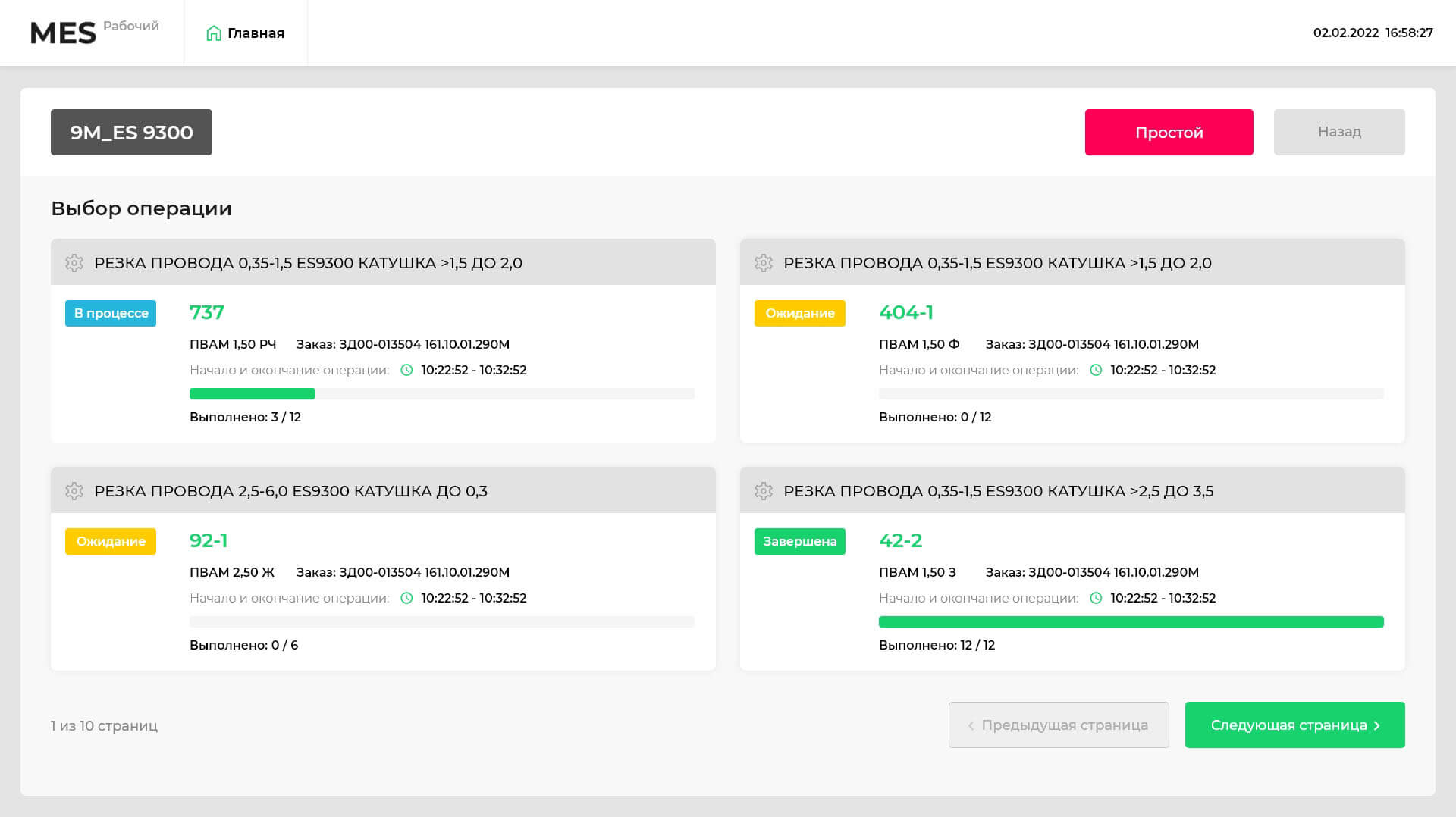Open the Главная tab

pos(246,33)
